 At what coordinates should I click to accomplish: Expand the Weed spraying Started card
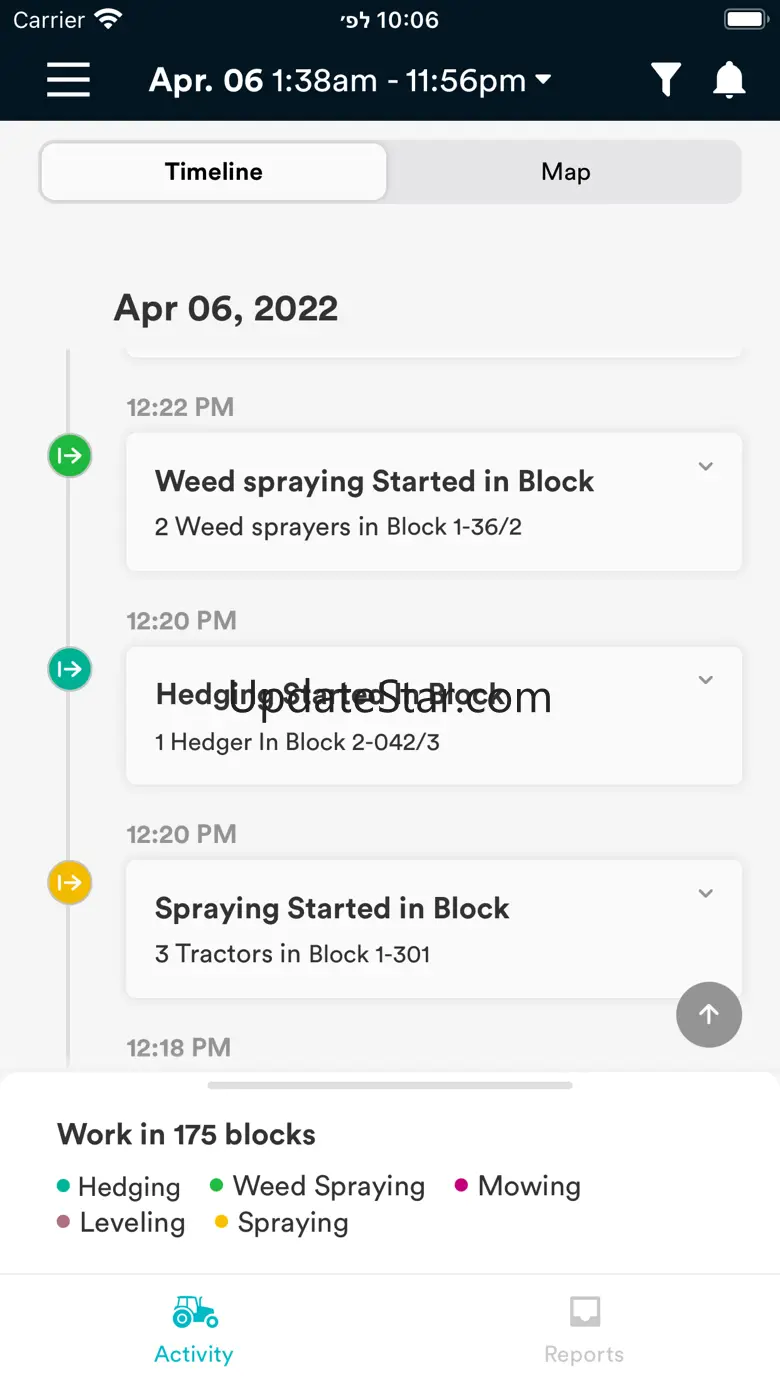(706, 467)
